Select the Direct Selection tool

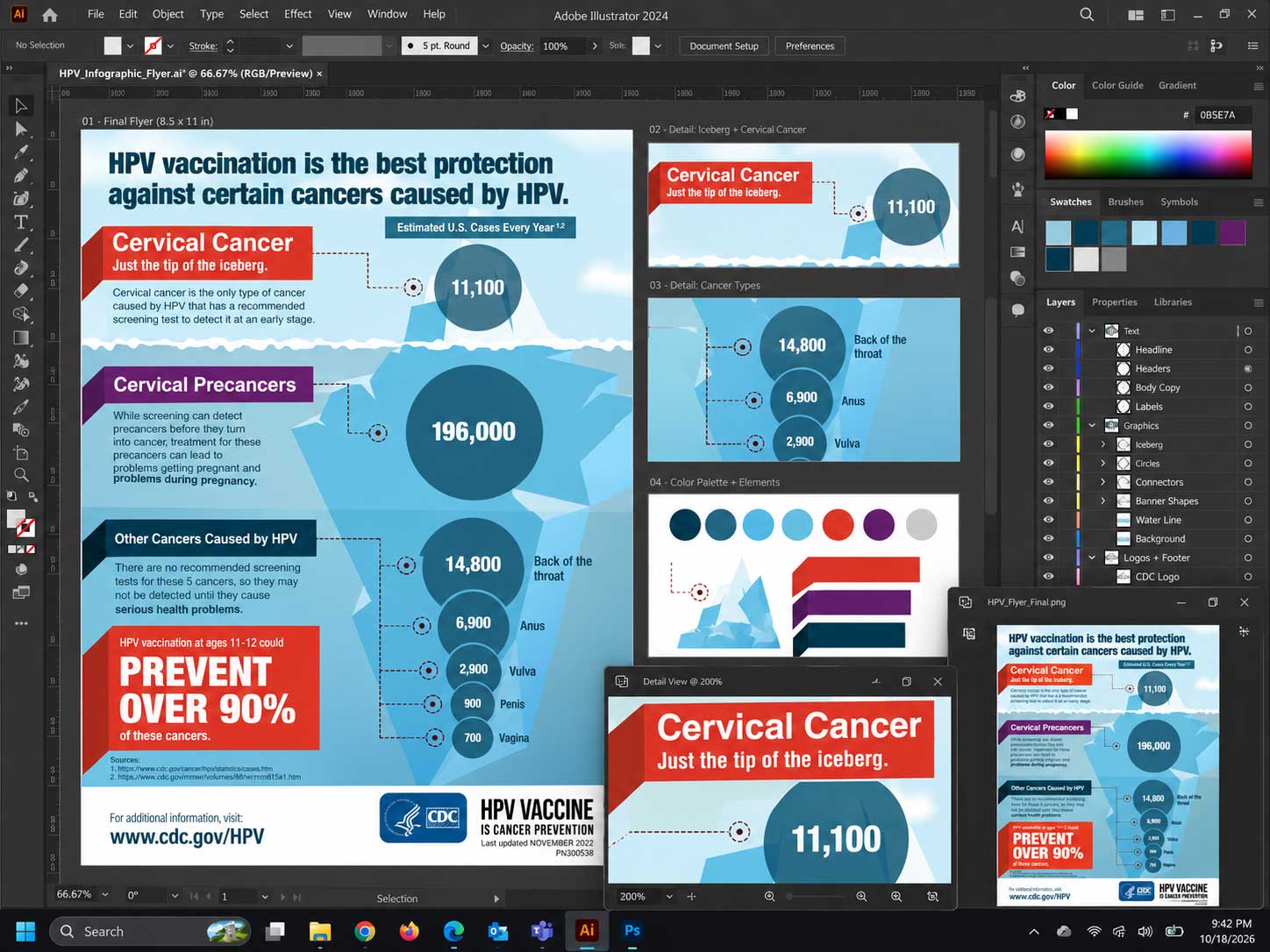(x=21, y=130)
